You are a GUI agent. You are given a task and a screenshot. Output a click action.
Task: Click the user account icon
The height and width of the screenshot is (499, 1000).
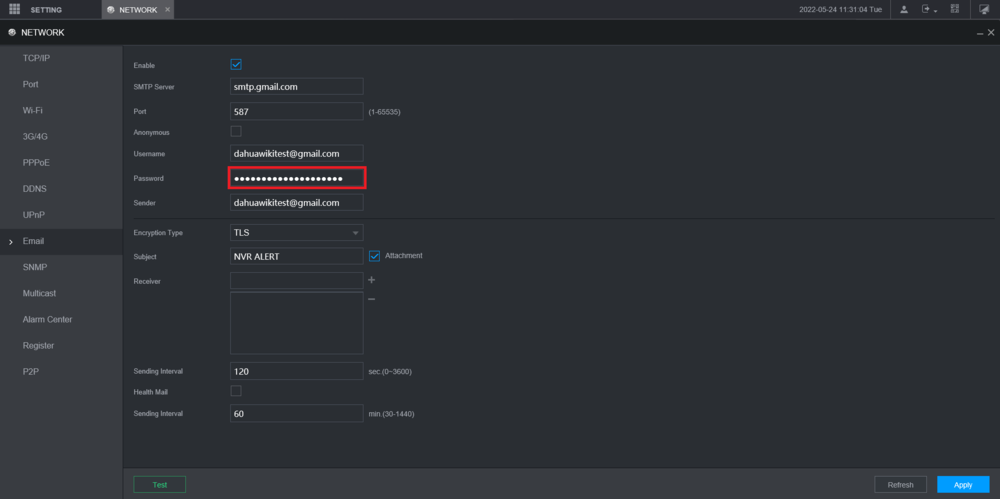[904, 9]
